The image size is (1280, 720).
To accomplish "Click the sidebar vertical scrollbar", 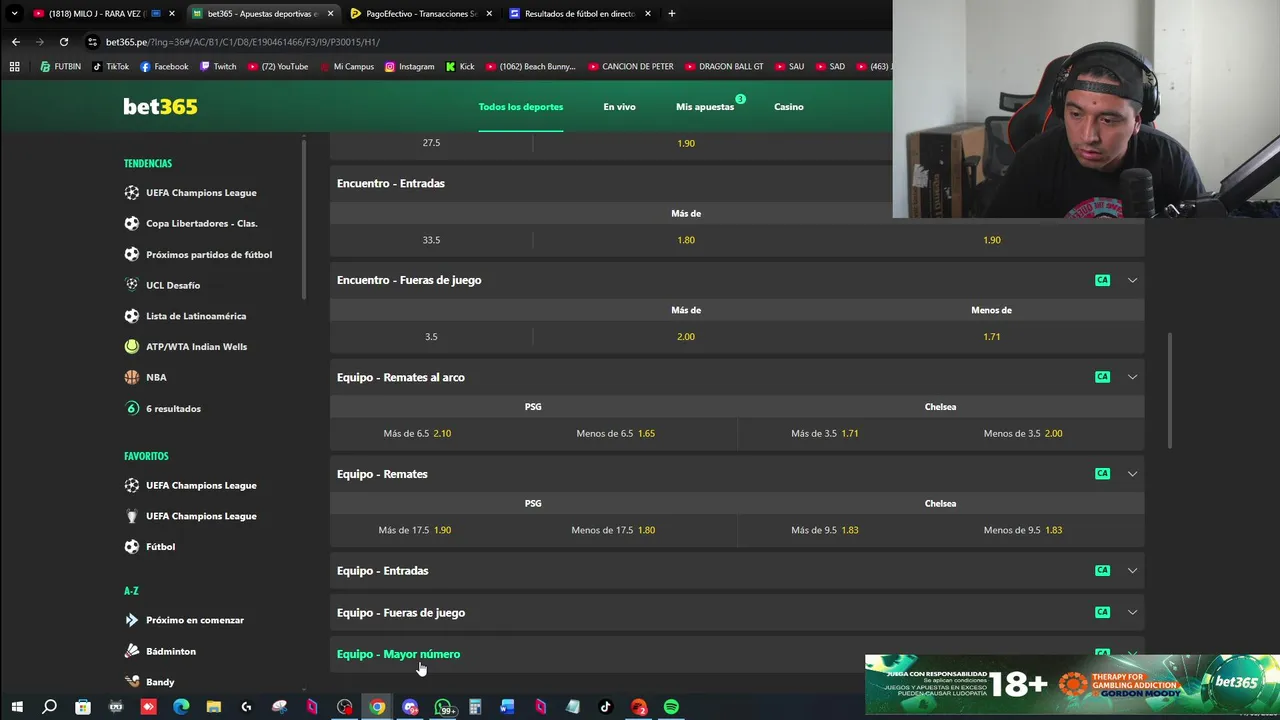I will pos(303,218).
